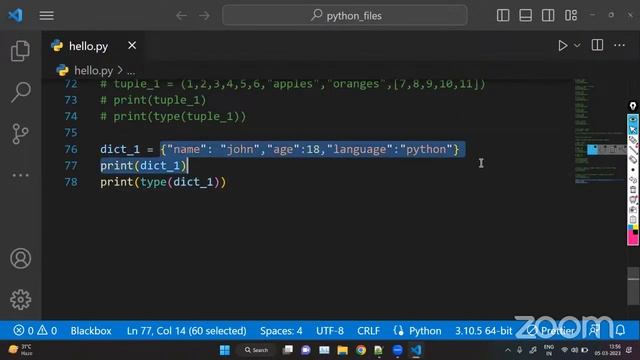Toggle ink visibility eye in annotation toolbar

tap(633, 120)
